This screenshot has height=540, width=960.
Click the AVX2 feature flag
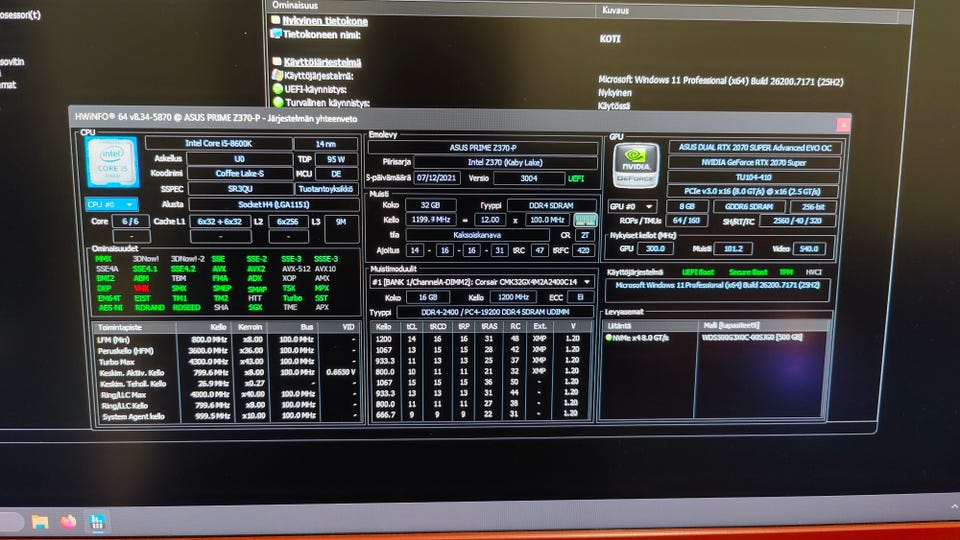tap(255, 269)
